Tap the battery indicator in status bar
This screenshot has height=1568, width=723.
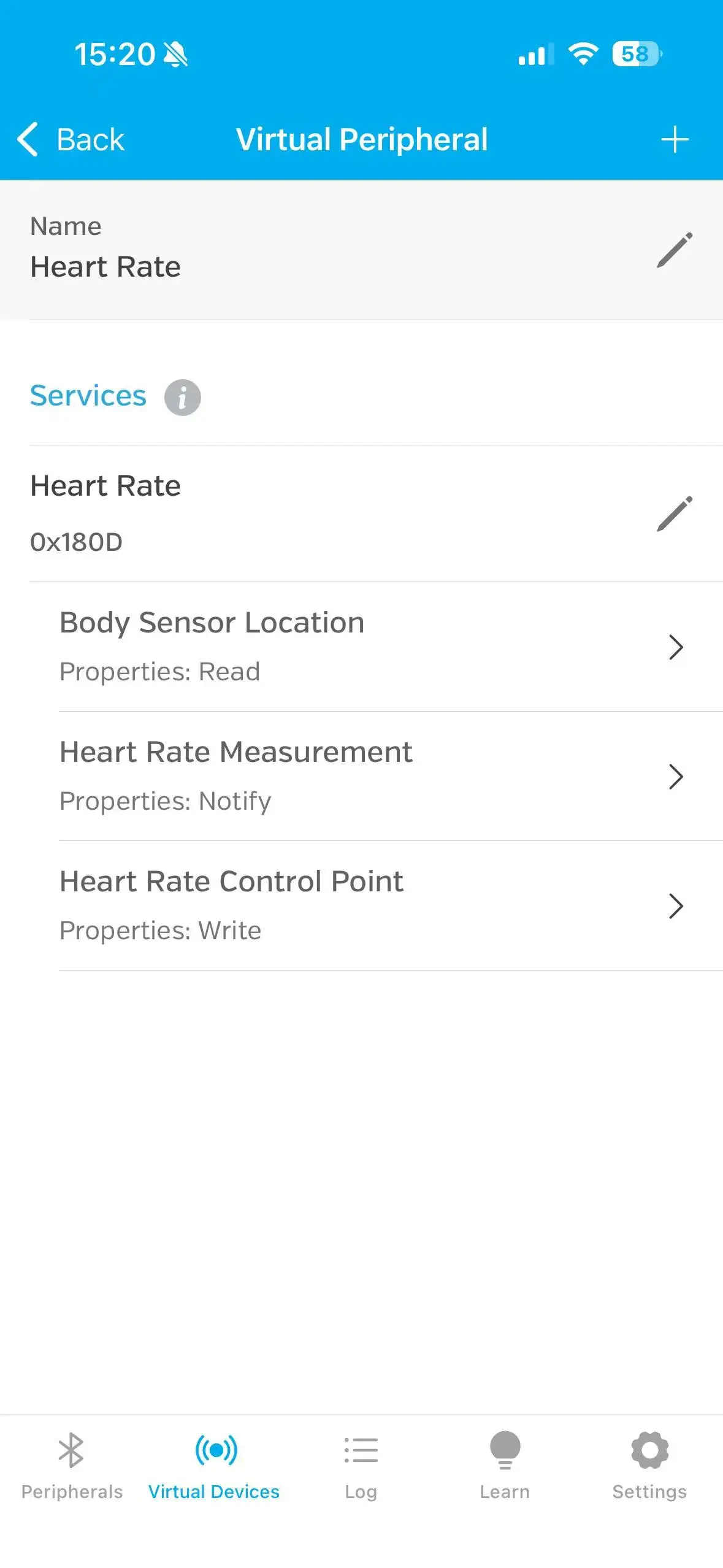tap(637, 54)
